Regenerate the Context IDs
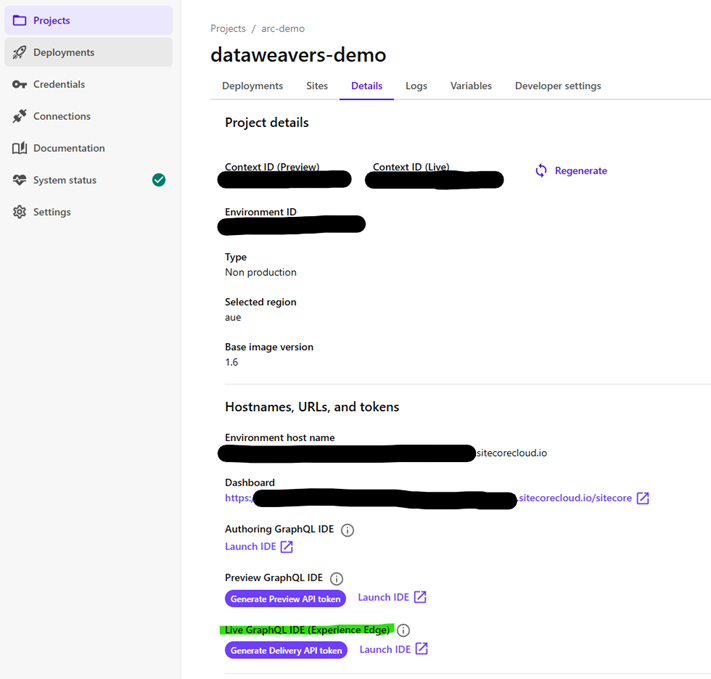This screenshot has width=711, height=679. [571, 171]
